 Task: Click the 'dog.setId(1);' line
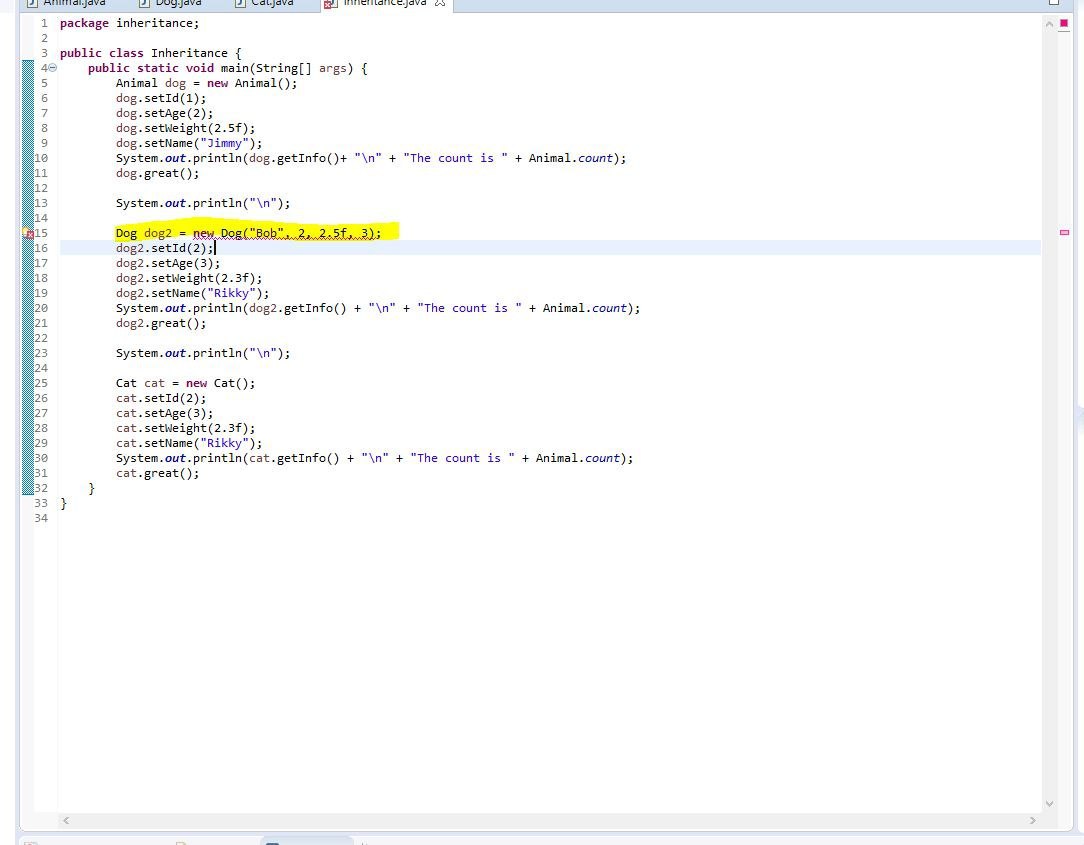161,98
